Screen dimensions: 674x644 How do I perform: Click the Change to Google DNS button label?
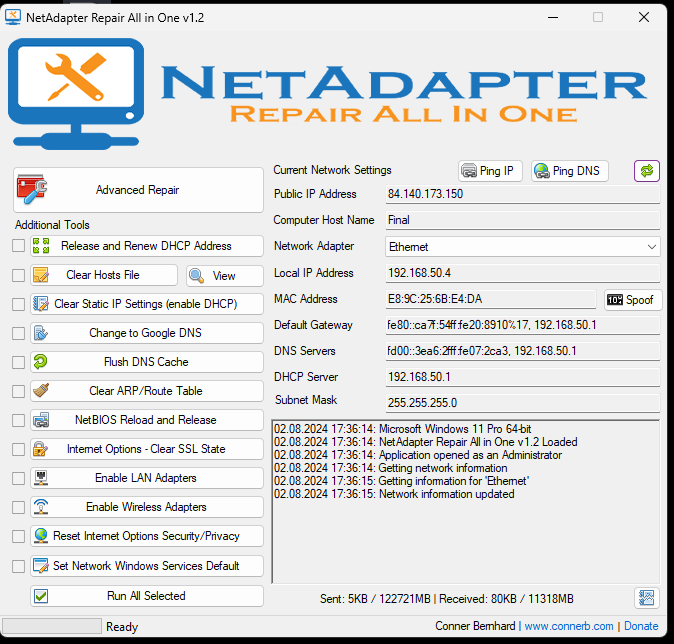(x=145, y=333)
